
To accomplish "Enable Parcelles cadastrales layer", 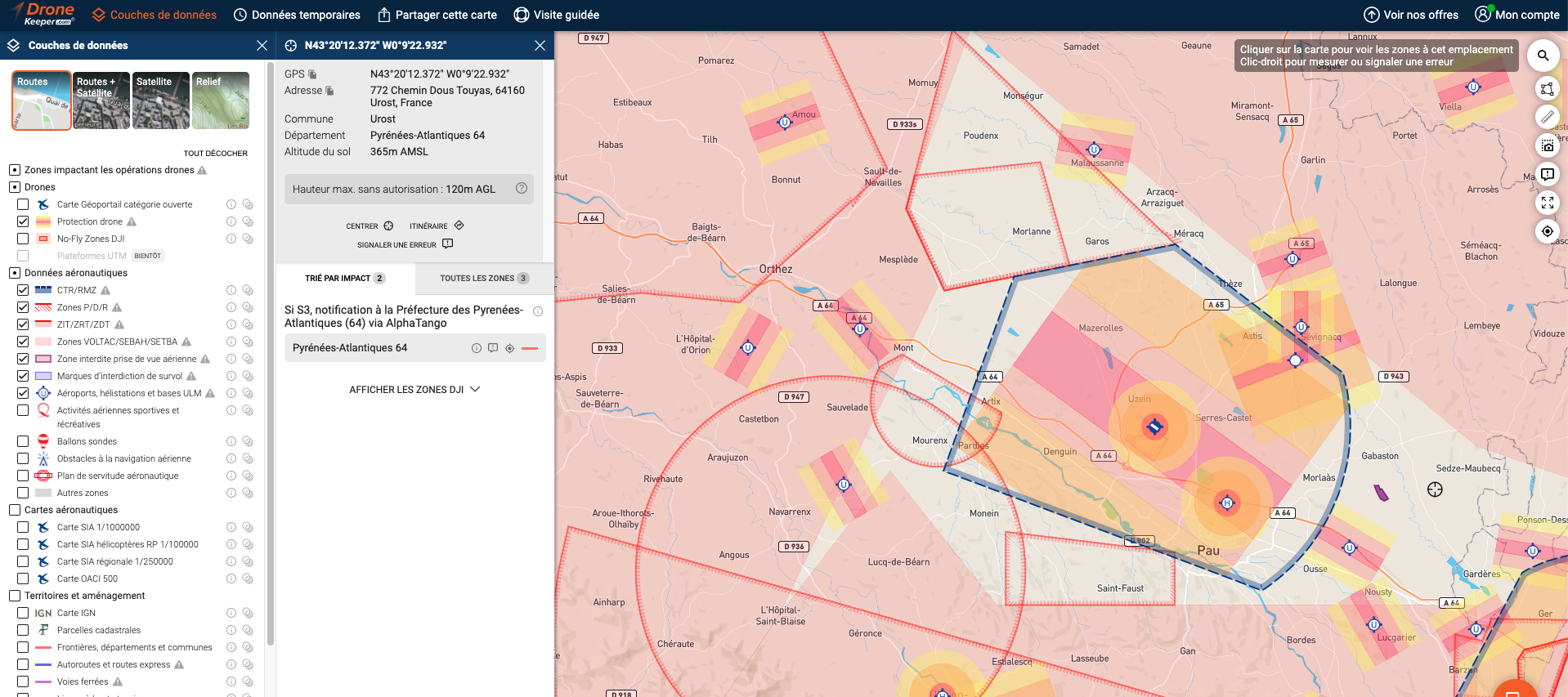I will click(23, 630).
